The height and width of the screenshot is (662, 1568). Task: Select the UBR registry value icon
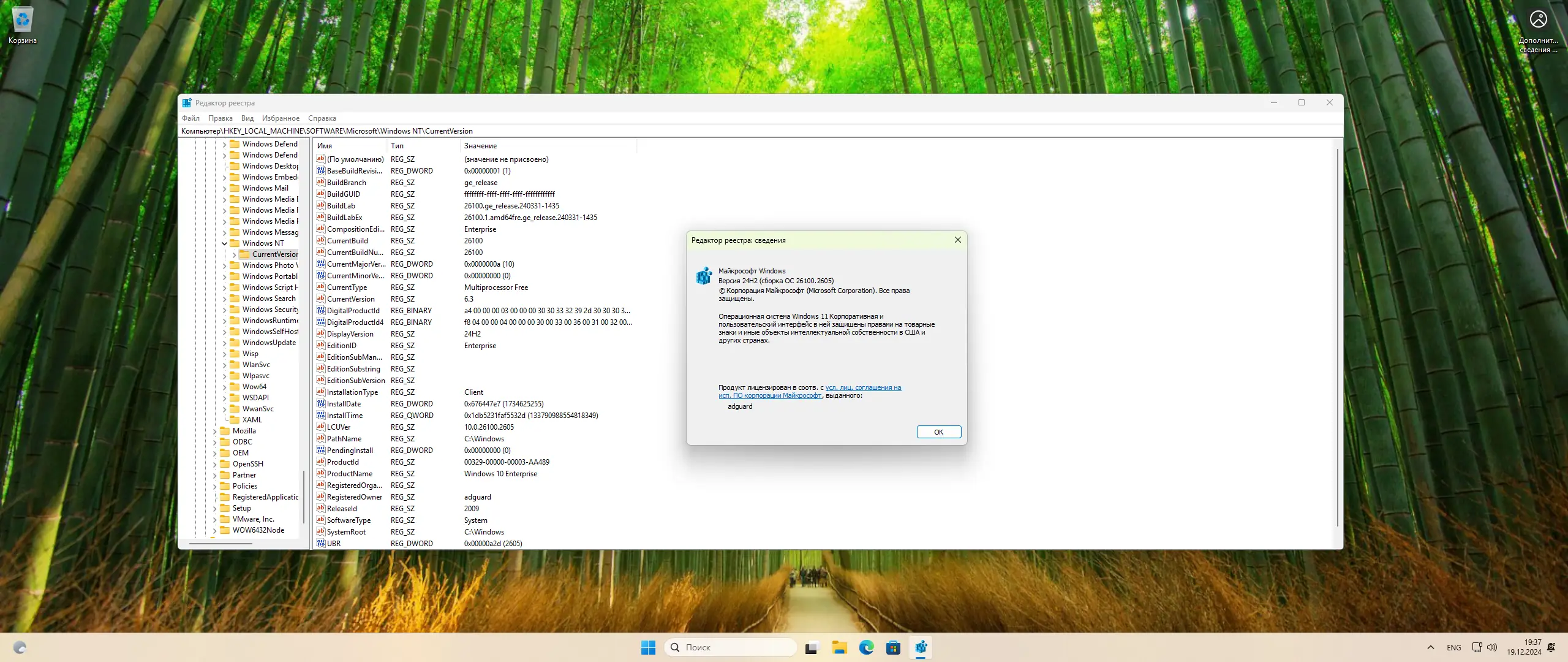point(321,543)
